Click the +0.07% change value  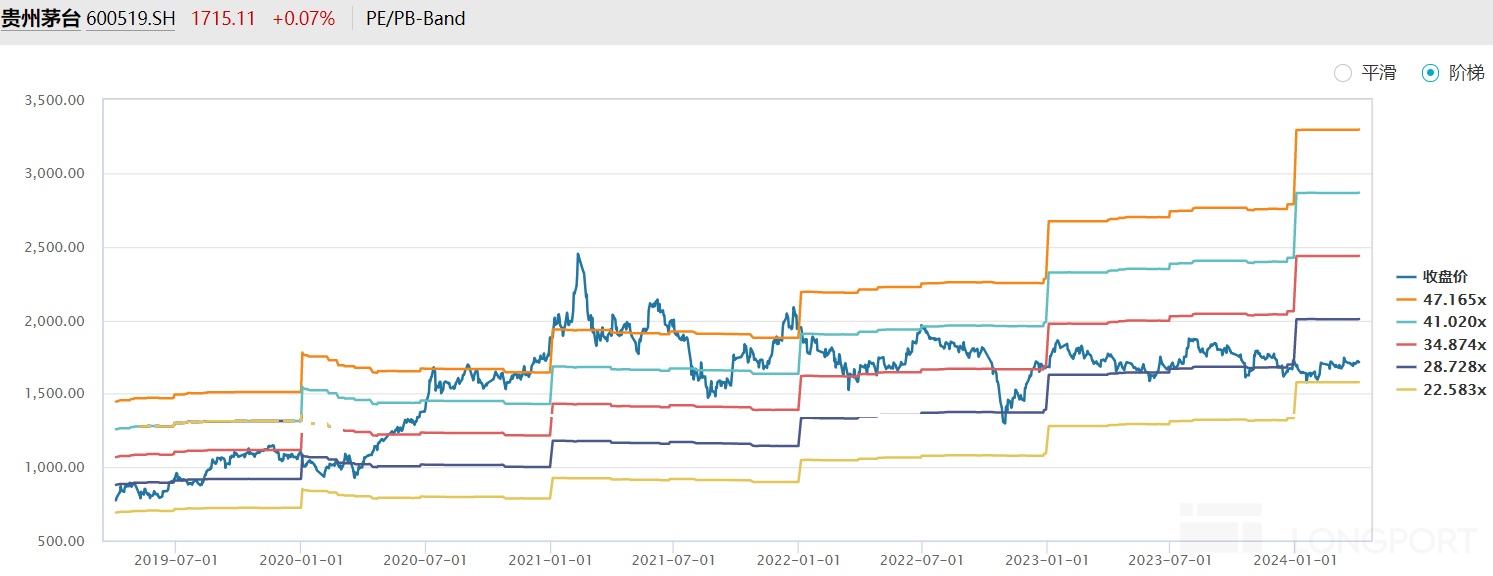tap(303, 18)
